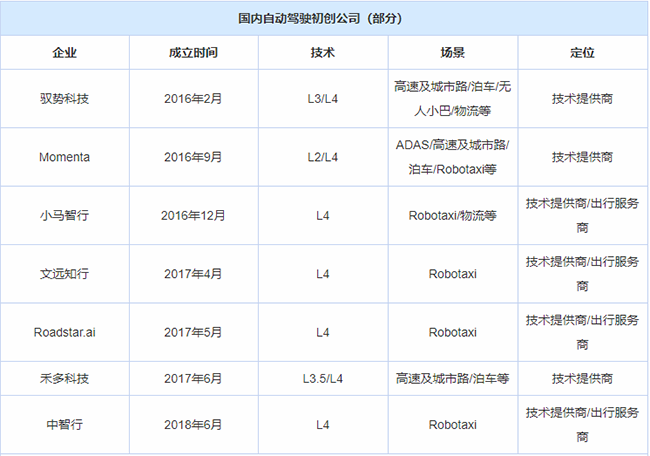The height and width of the screenshot is (456, 650).
Task: Select Robotaxi in the 中智行 row
Action: click(x=453, y=425)
